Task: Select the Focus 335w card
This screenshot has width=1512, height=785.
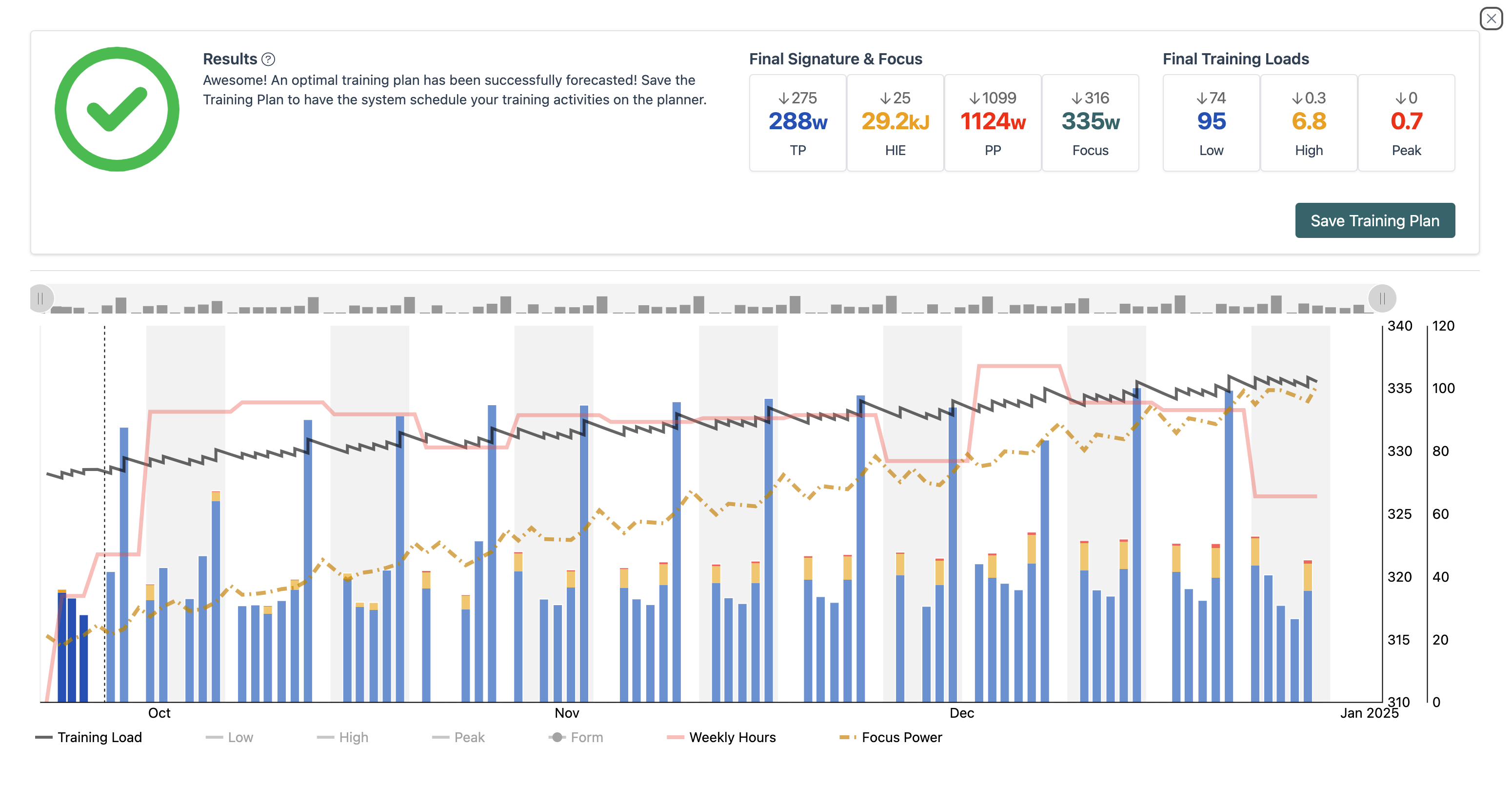Action: point(1090,123)
